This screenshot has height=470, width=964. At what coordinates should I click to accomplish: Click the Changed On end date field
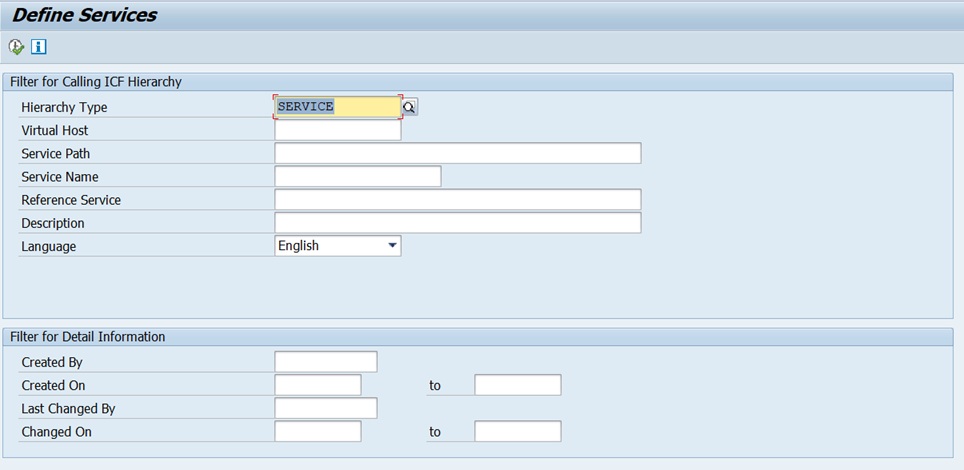tap(517, 432)
